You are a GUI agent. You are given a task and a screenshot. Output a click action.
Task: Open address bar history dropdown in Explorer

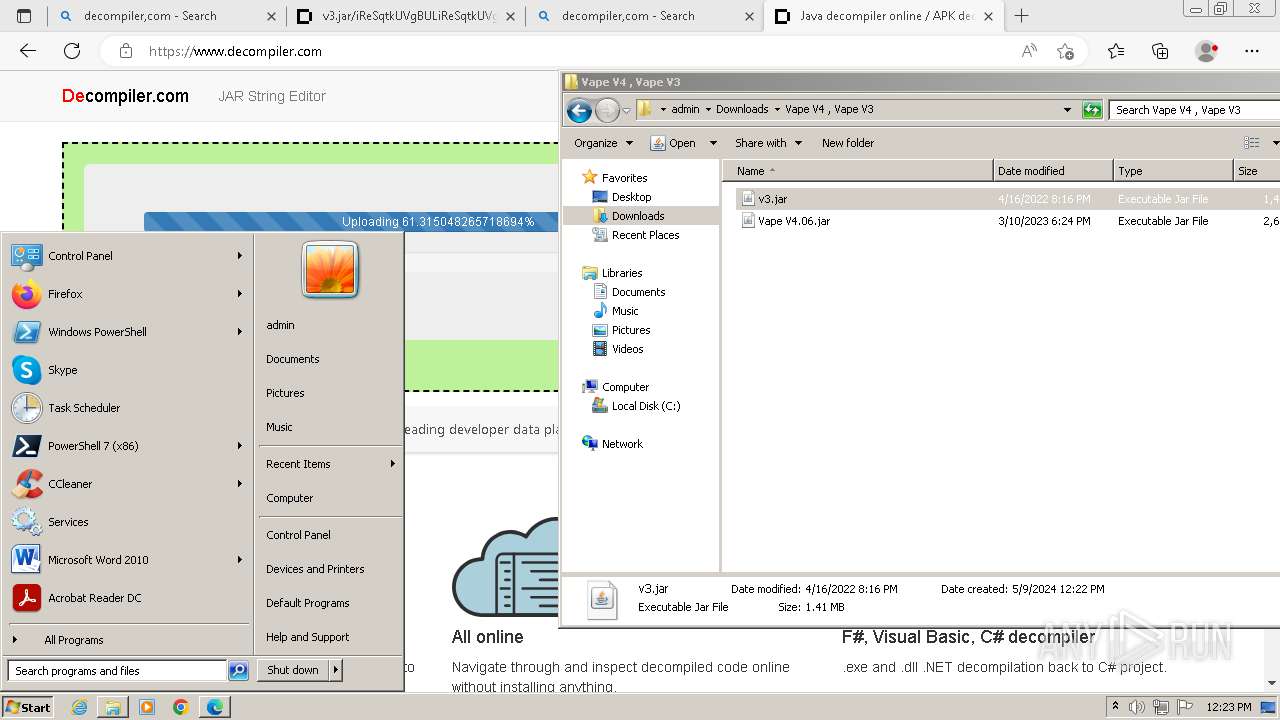(1067, 110)
